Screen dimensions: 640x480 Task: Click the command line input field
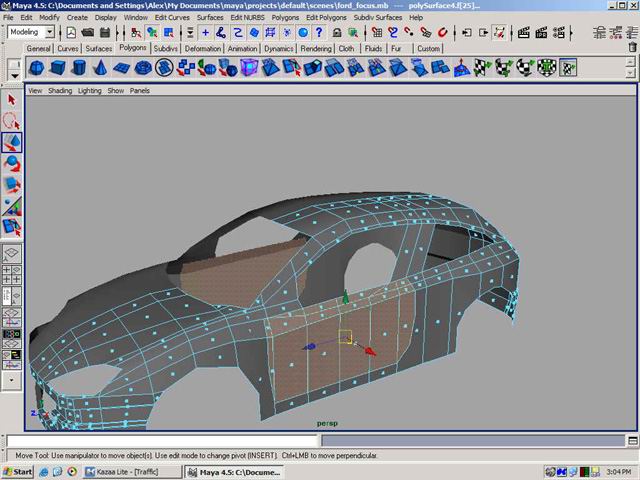162,440
